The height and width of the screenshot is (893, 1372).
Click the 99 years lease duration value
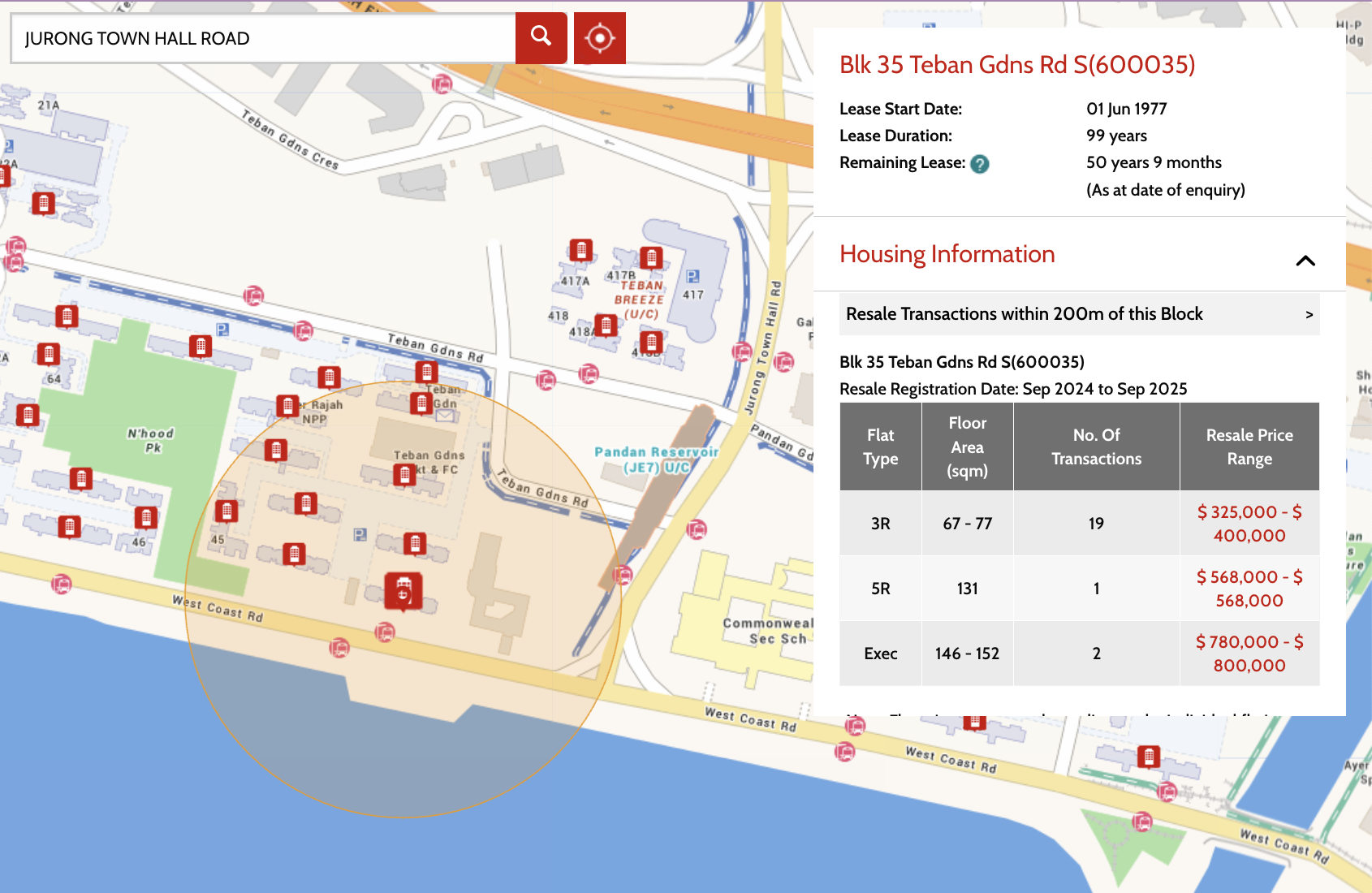(x=1116, y=136)
